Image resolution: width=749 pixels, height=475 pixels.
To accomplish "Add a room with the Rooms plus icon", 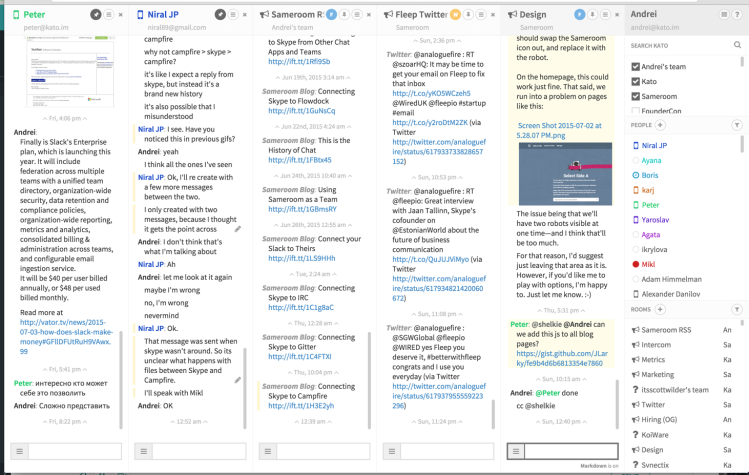I will tap(660, 310).
